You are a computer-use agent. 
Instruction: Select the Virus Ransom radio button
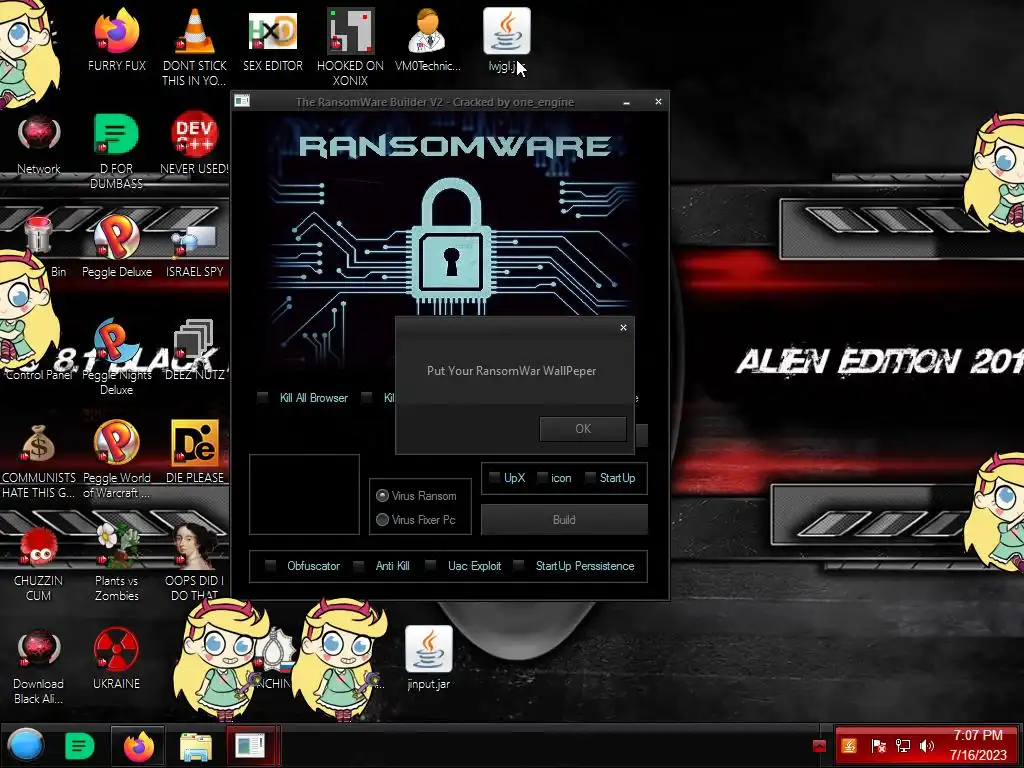383,496
